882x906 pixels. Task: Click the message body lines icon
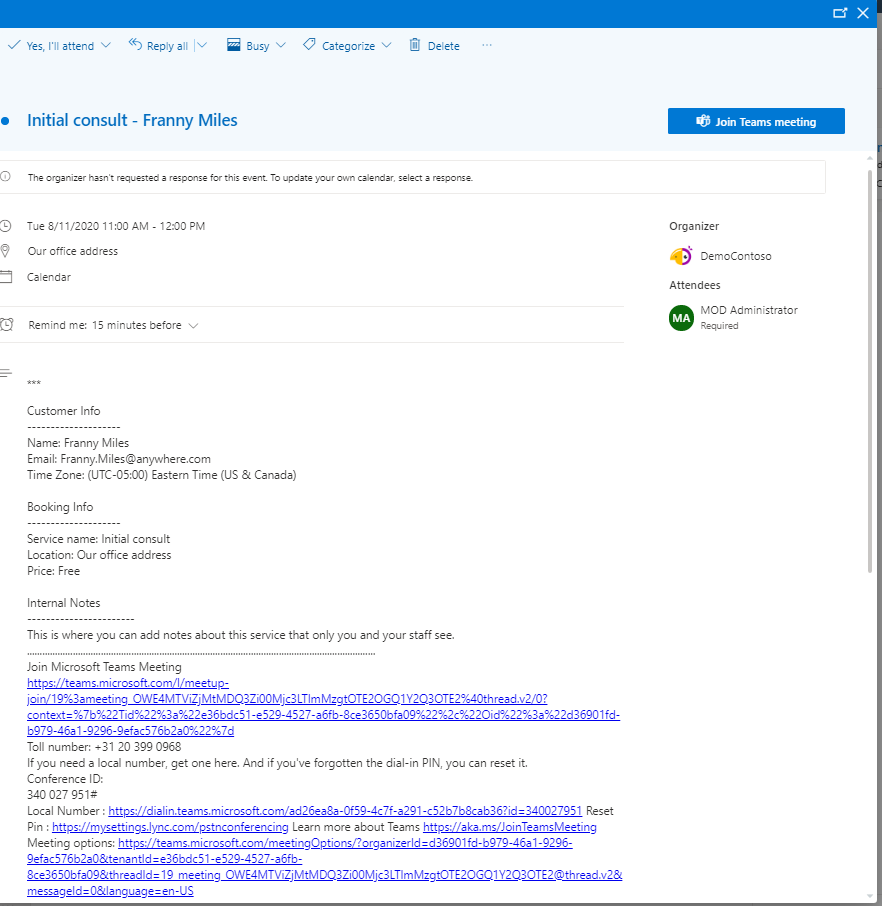click(x=6, y=373)
